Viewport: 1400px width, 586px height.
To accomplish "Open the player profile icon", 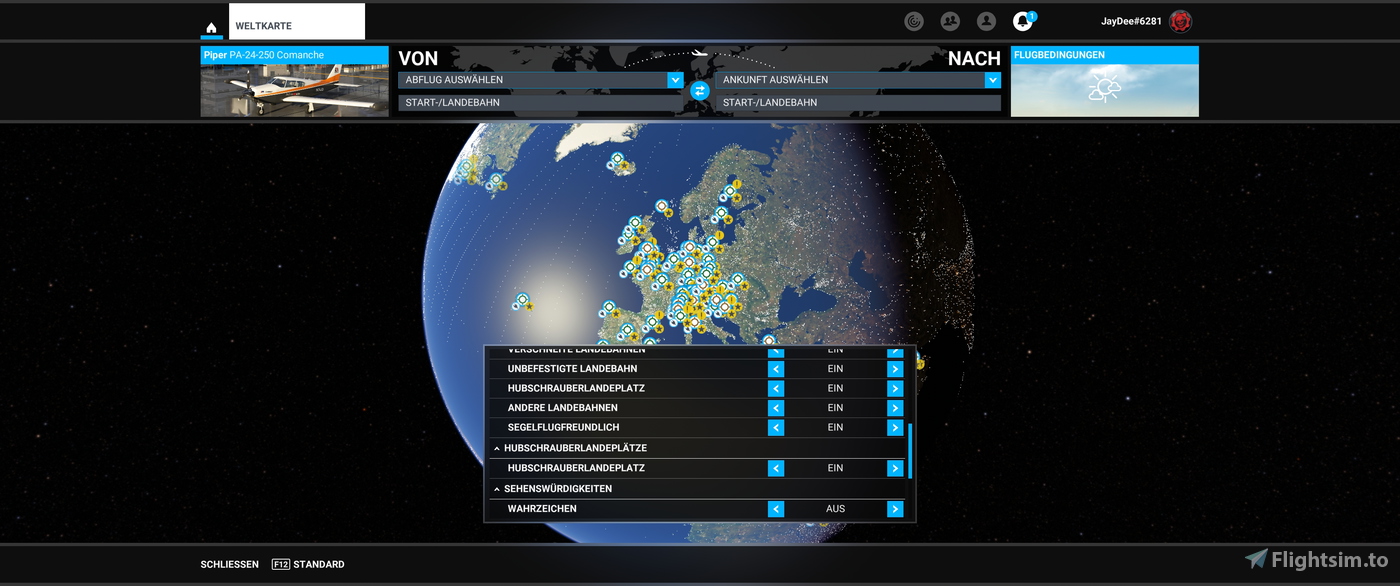I will pyautogui.click(x=986, y=21).
